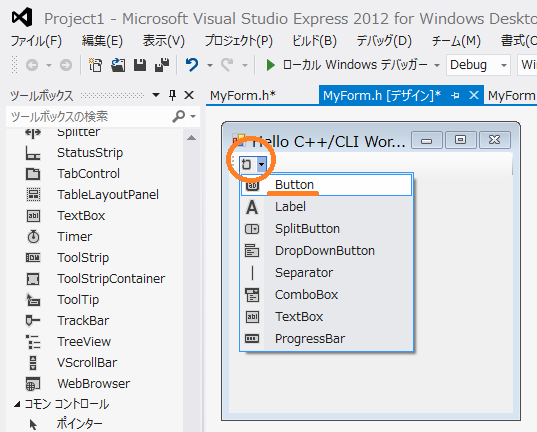Undo the last action
This screenshot has width=537, height=432.
192,65
